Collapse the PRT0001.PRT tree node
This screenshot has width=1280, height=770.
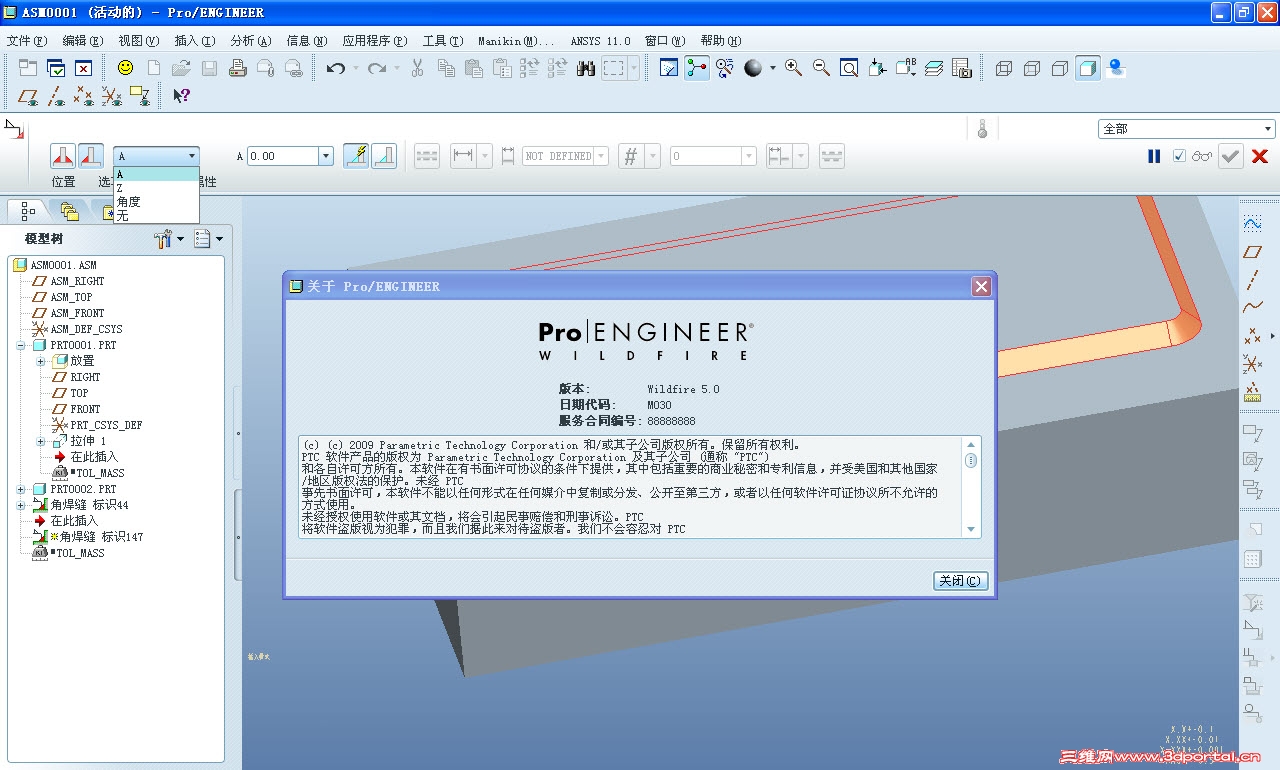tap(21, 345)
